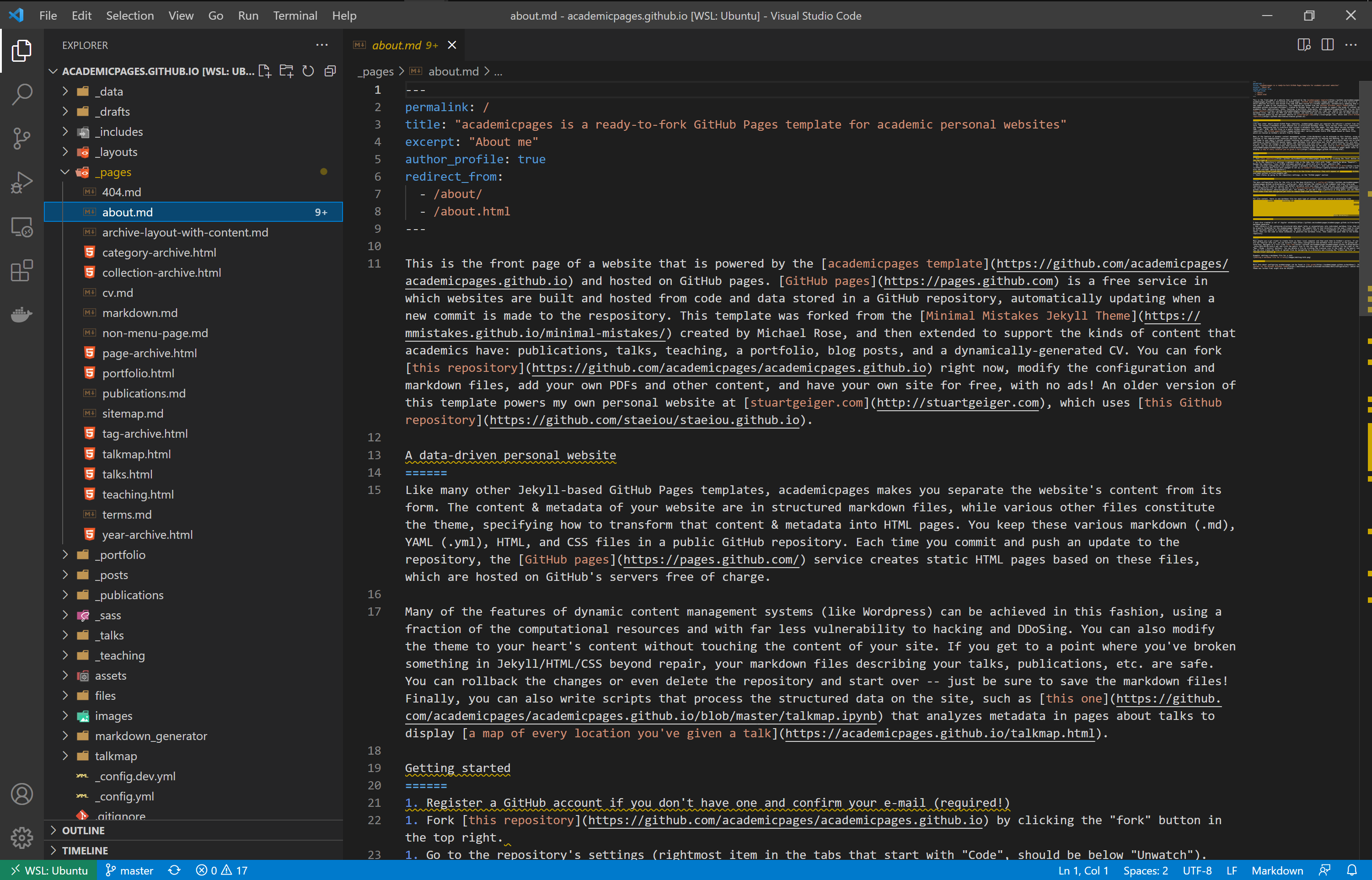1372x880 pixels.
Task: Open the Docker view in activity bar
Action: pyautogui.click(x=21, y=314)
